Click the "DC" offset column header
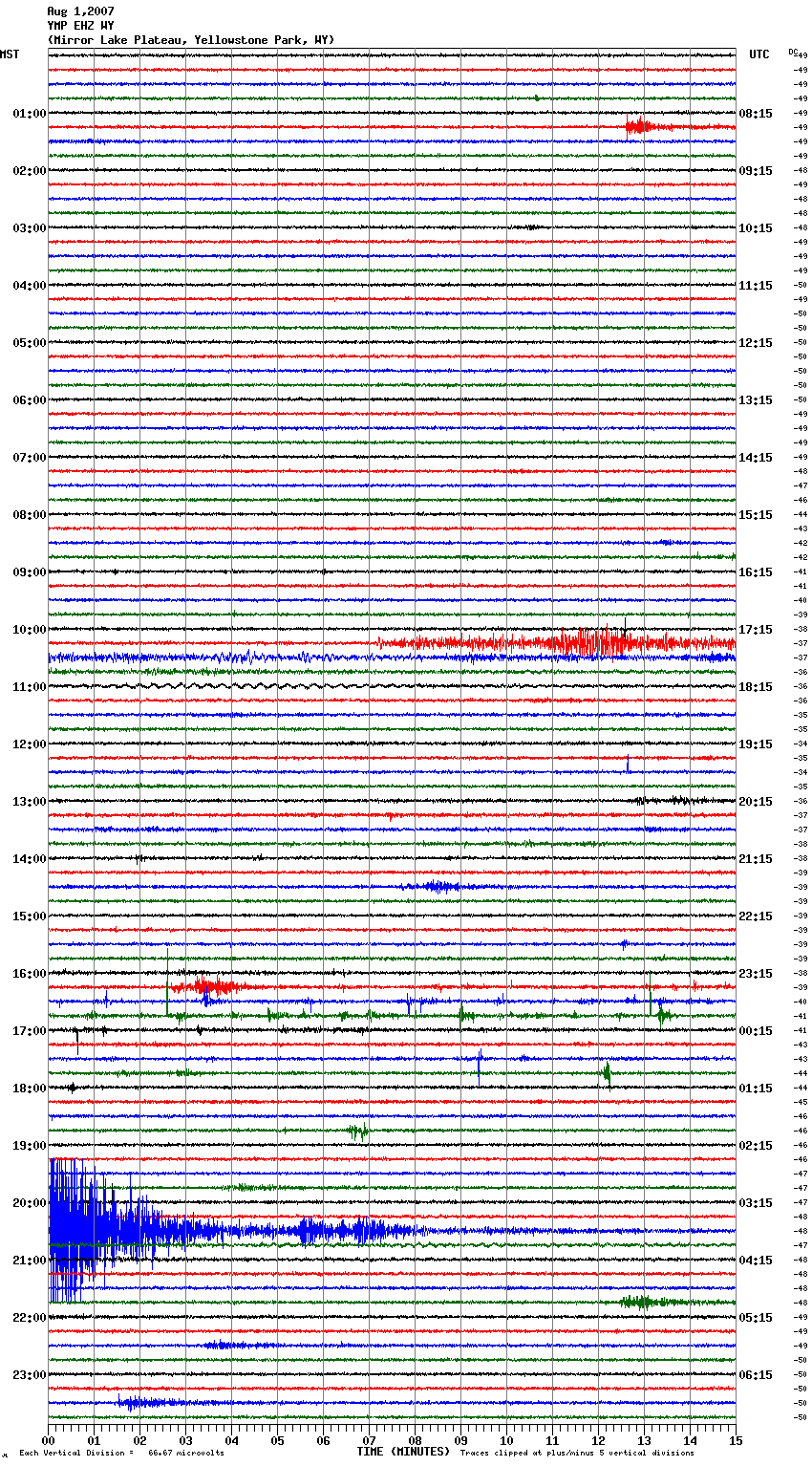This screenshot has height=1466, width=812. (793, 52)
